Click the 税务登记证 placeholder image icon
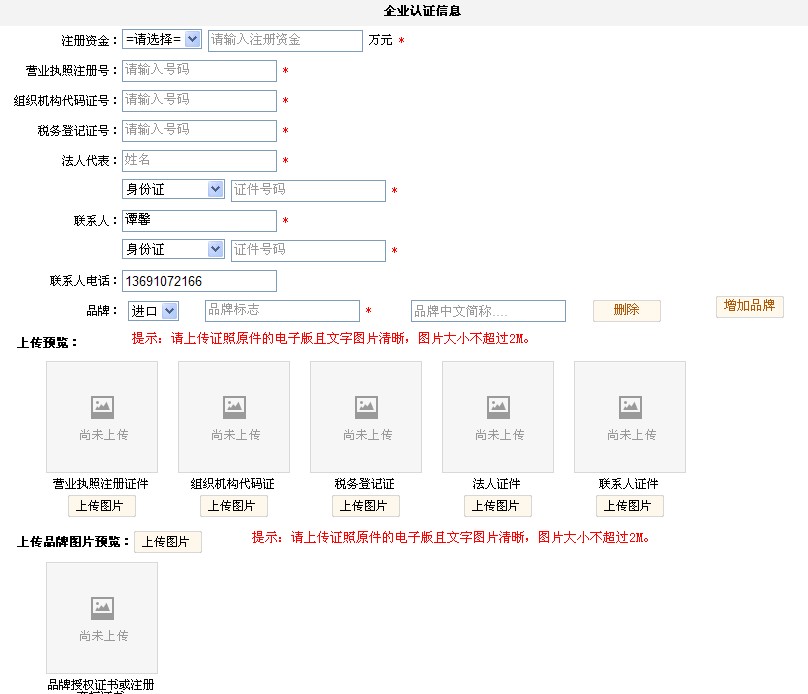Screen dimensions: 808x694 [x=366, y=407]
